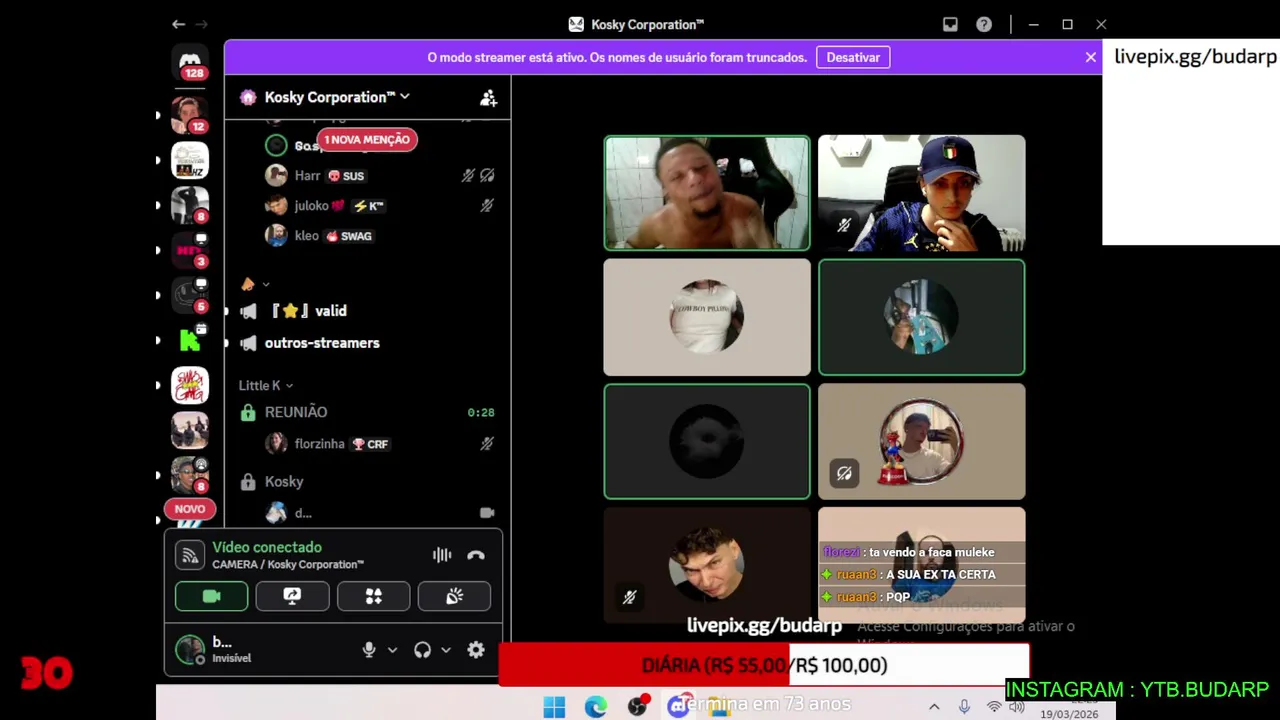Viewport: 1280px width, 720px height.
Task: Open headphone output options arrow
Action: tap(446, 650)
